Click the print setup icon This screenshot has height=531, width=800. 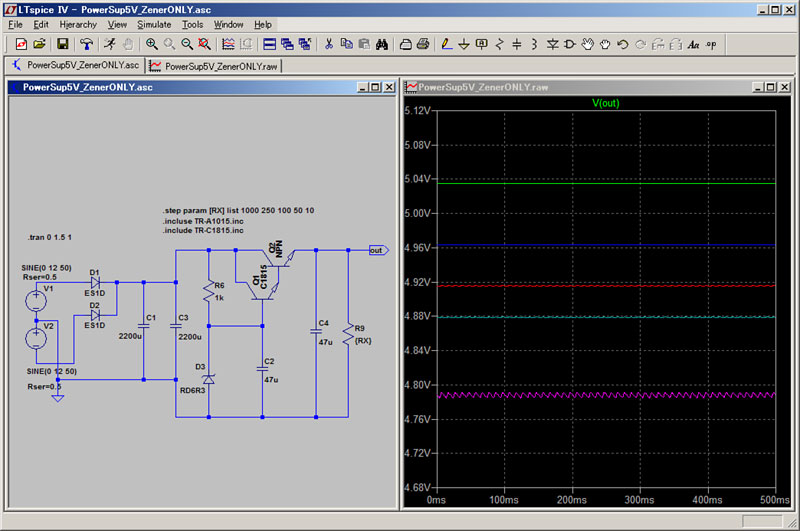[x=406, y=44]
